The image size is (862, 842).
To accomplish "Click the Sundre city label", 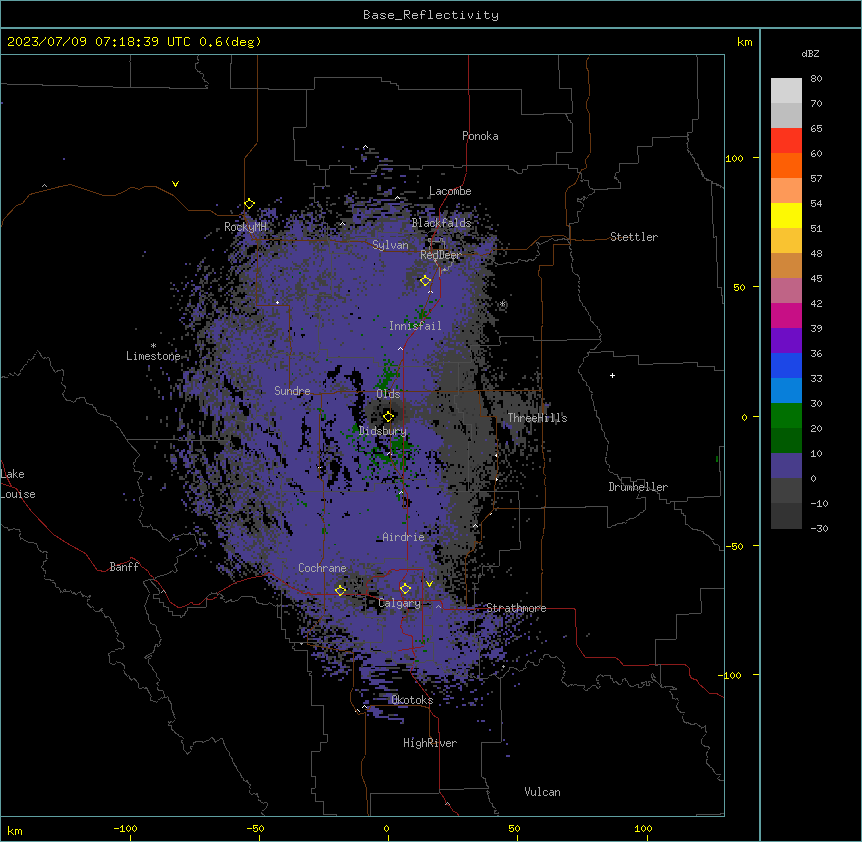I will click(292, 391).
